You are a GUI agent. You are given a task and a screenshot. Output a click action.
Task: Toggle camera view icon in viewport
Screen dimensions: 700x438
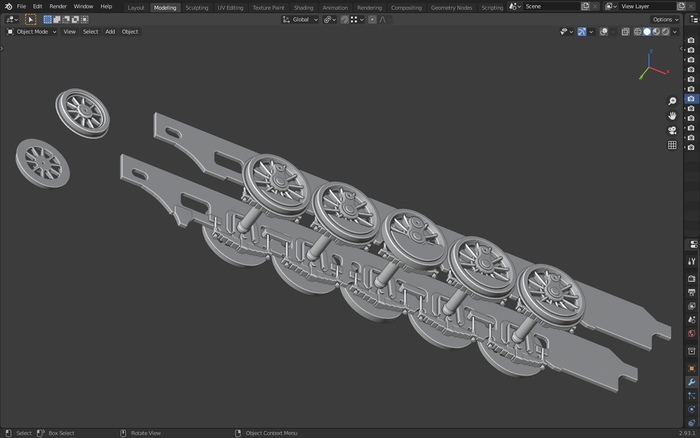[672, 130]
